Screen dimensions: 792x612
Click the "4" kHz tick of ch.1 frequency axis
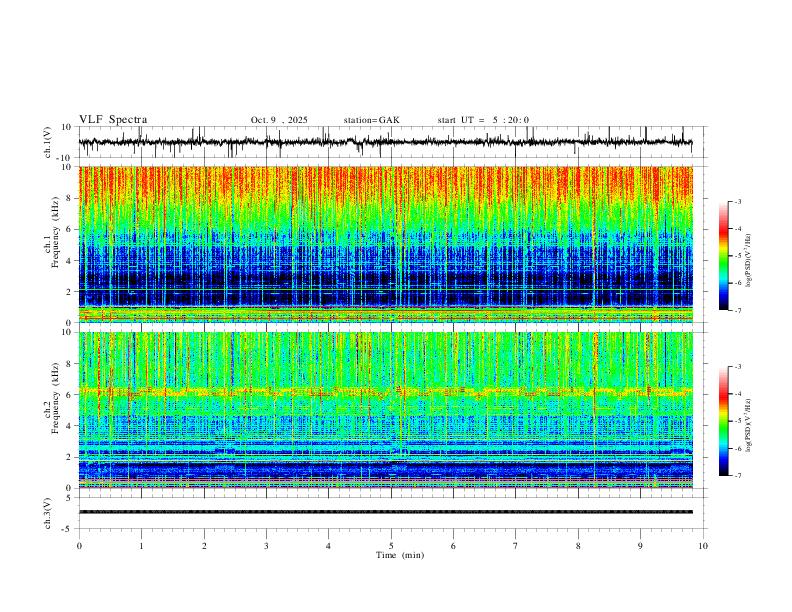[70, 261]
